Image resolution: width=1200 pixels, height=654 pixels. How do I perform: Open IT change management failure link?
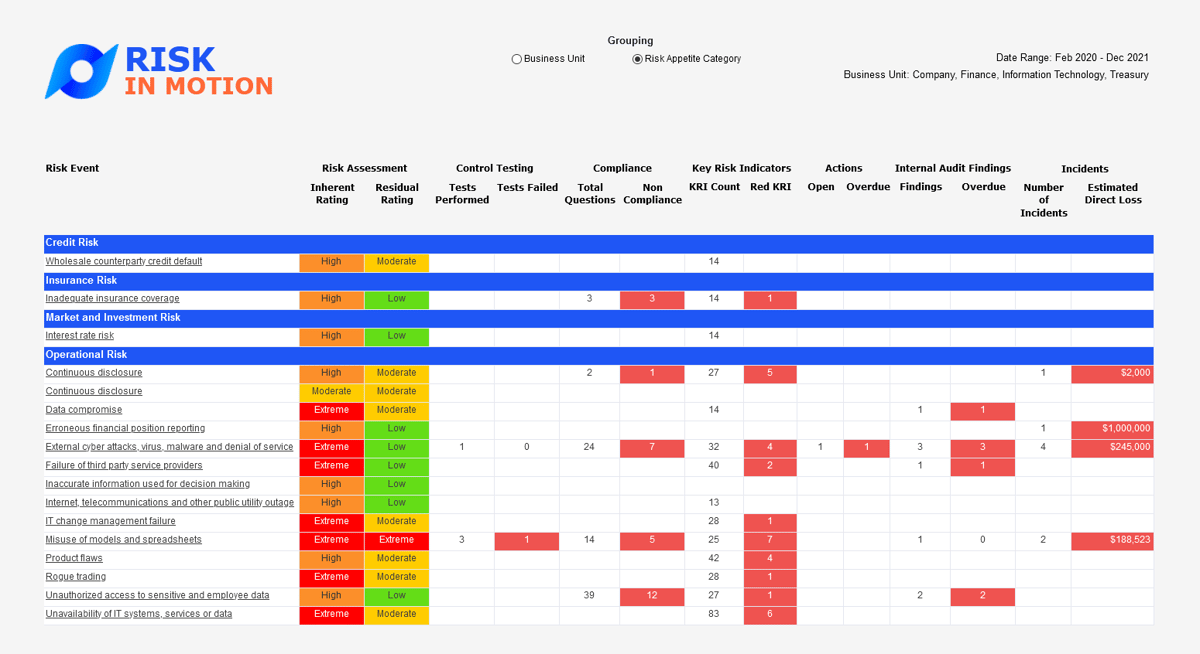(110, 521)
